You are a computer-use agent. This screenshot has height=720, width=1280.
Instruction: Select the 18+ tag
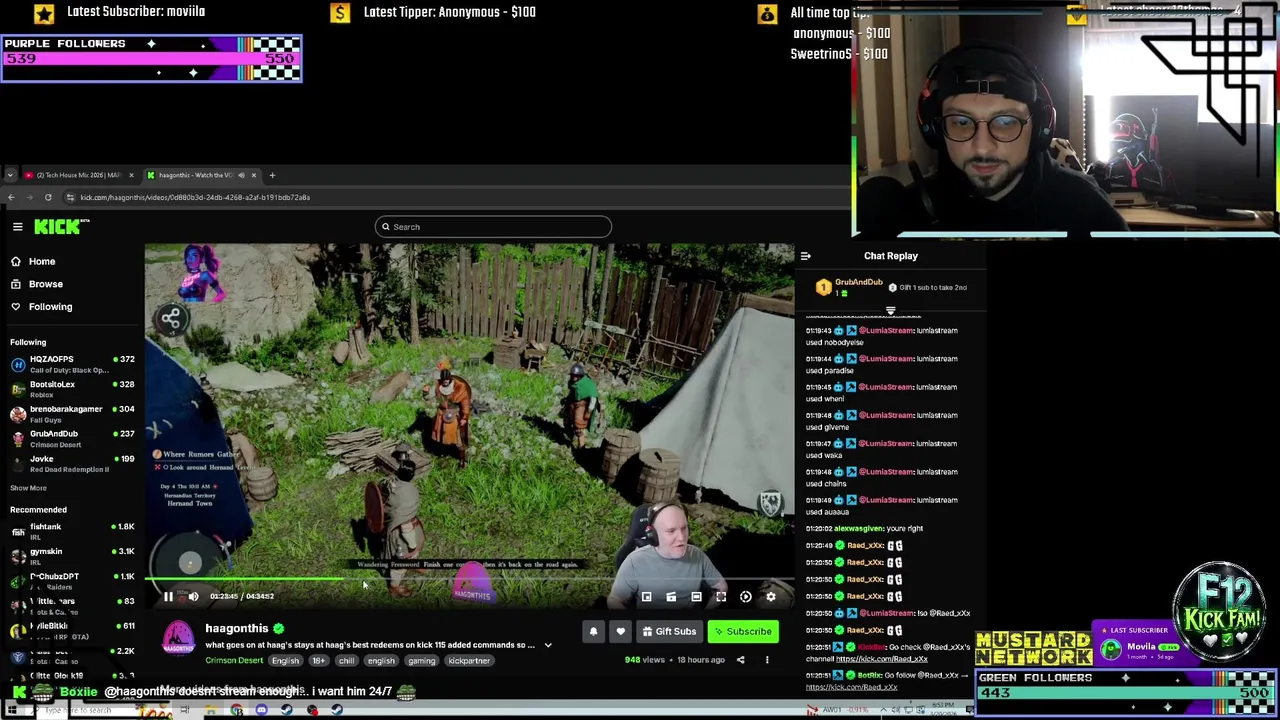point(318,661)
